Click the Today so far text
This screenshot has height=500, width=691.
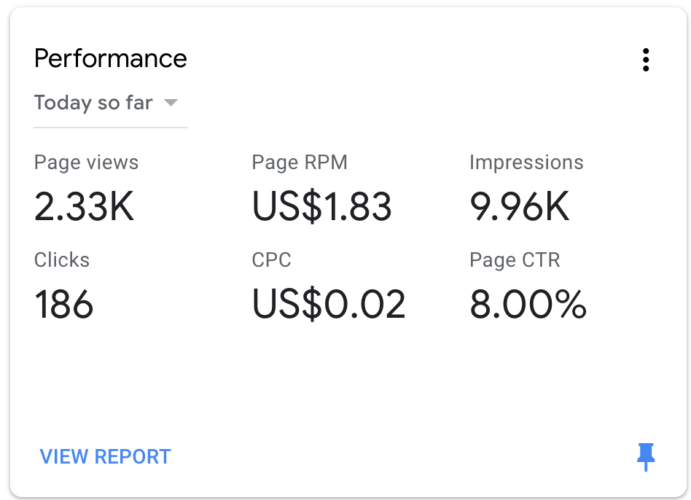click(93, 103)
